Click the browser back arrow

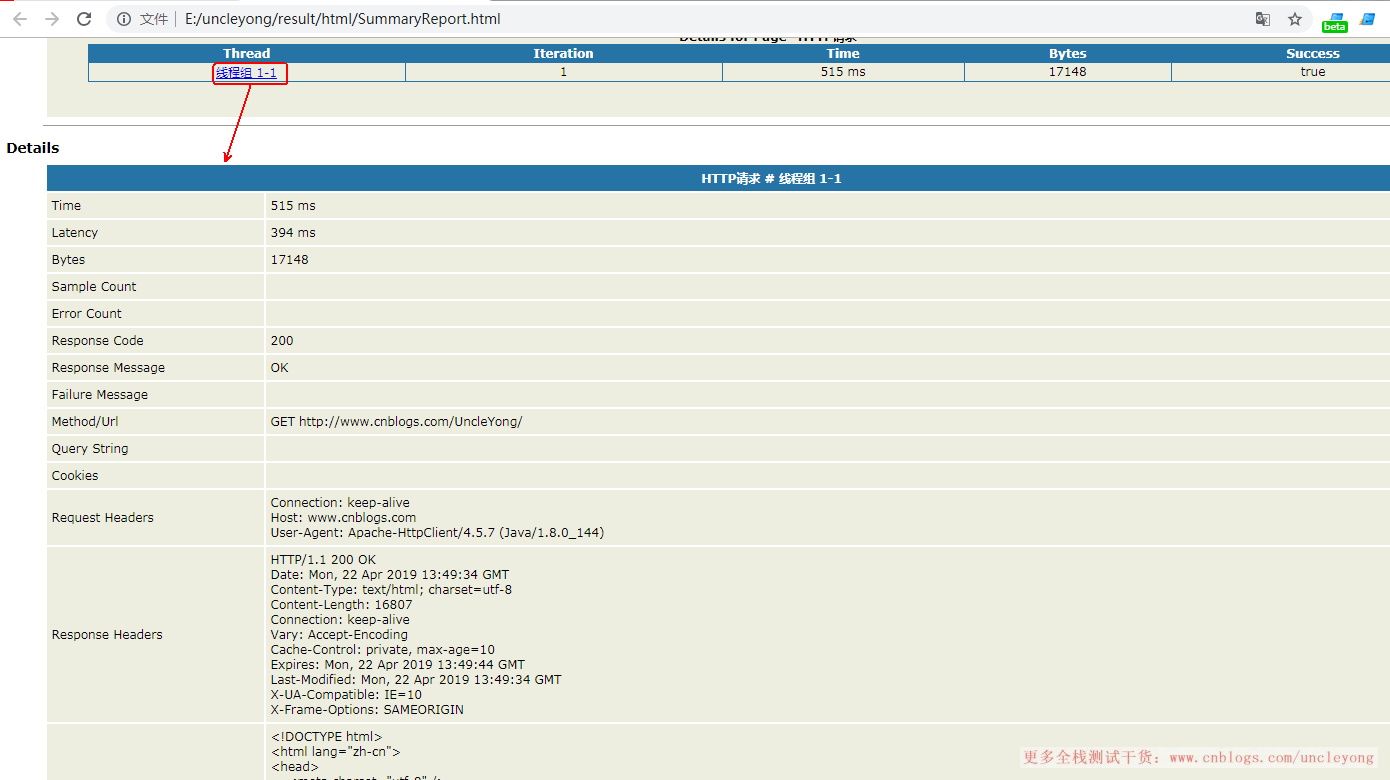20,19
